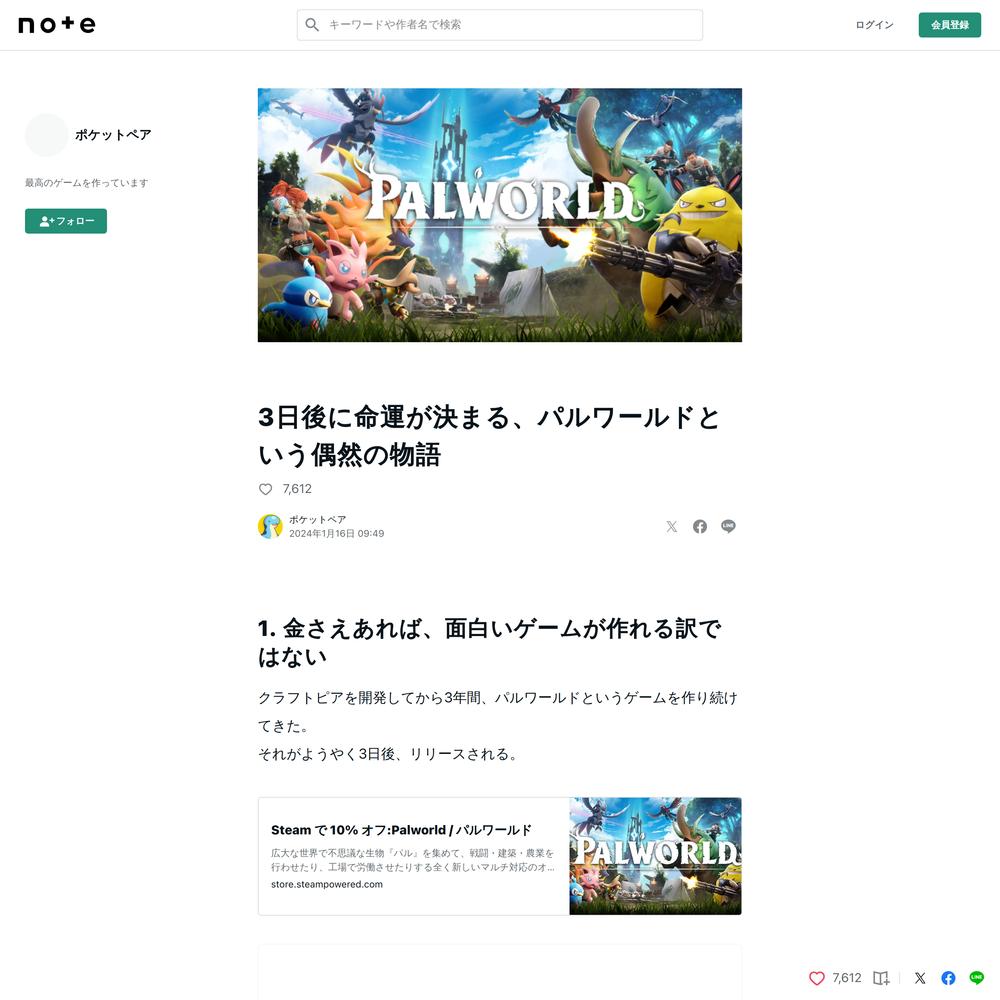View the Palworld header image
Screen dimensions: 1000x1000
click(500, 215)
